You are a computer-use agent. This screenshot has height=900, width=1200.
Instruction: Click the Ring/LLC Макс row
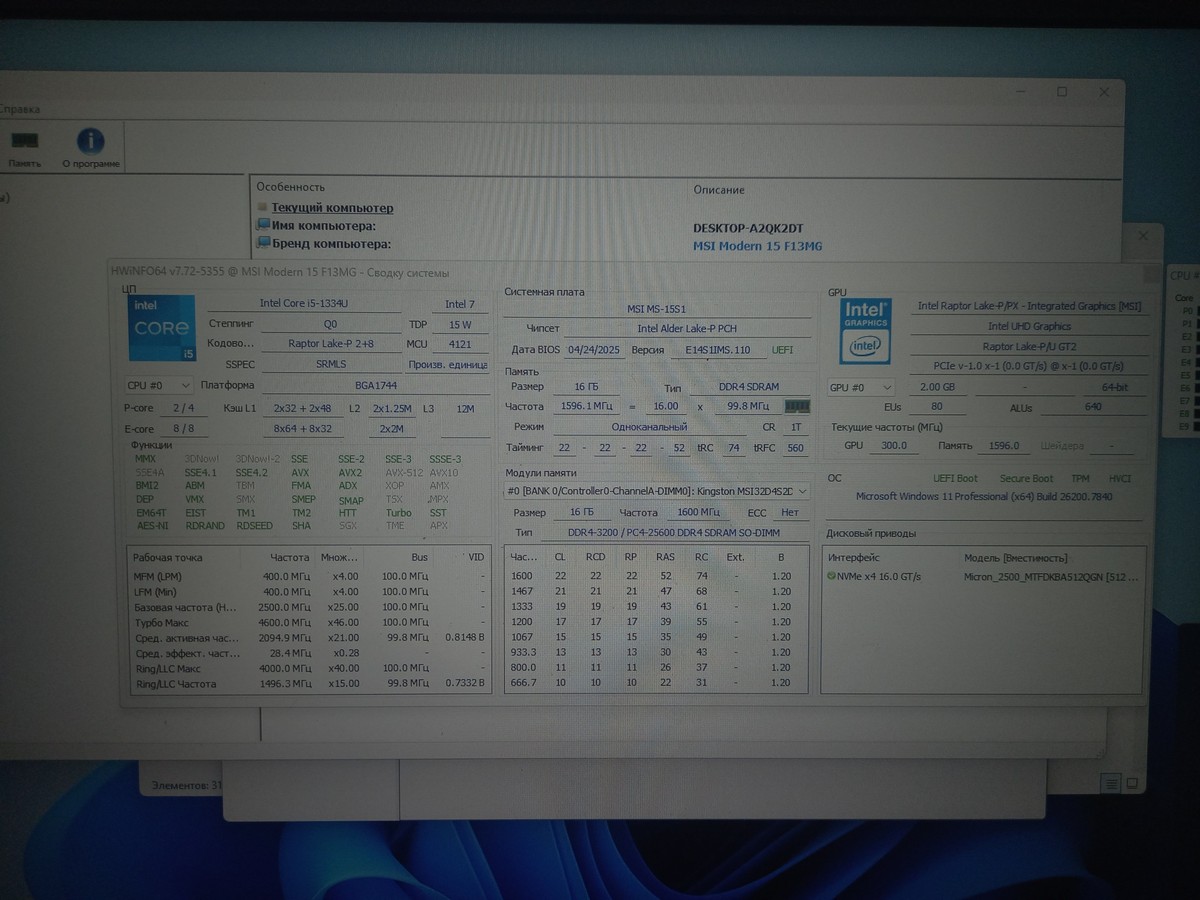click(308, 669)
